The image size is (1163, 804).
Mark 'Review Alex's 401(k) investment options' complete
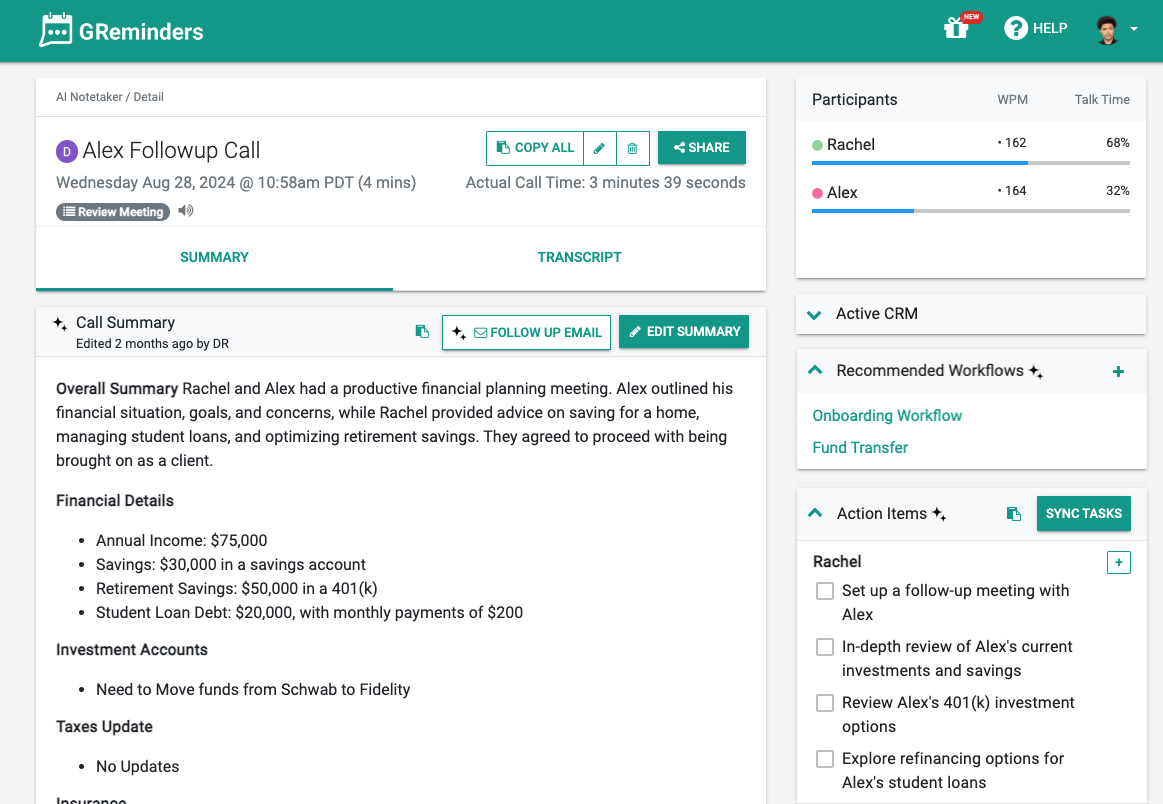point(825,703)
